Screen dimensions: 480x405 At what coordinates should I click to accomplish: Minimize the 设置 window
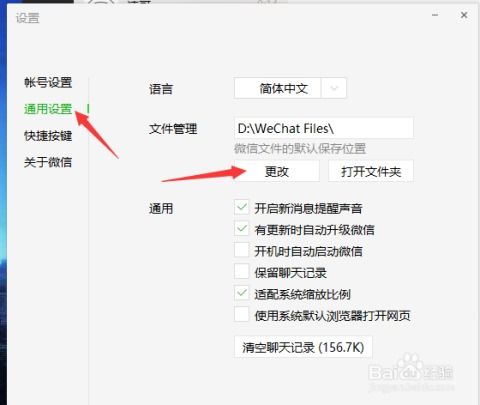tap(435, 15)
